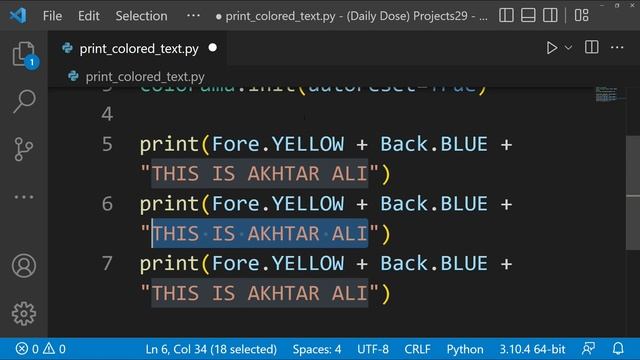Select language mode Python

pos(464,349)
